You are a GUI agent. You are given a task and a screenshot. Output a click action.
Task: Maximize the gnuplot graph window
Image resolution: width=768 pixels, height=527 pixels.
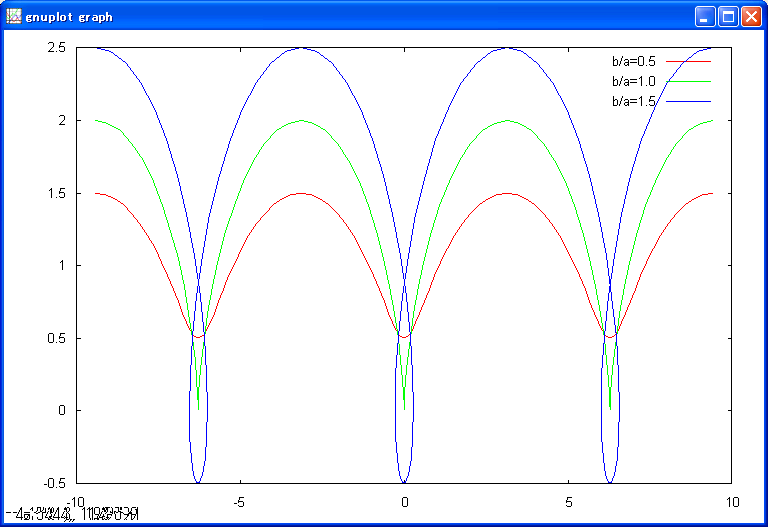[728, 17]
